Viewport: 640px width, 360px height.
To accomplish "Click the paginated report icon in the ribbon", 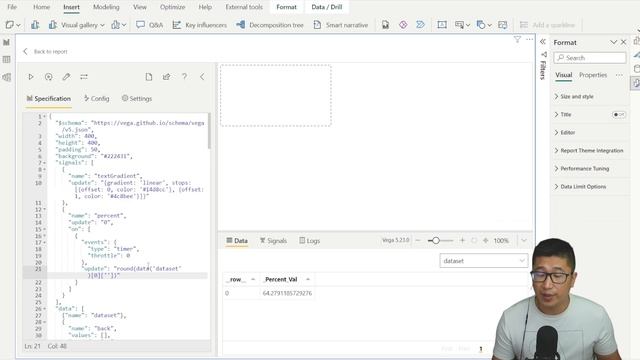I will coord(385,25).
